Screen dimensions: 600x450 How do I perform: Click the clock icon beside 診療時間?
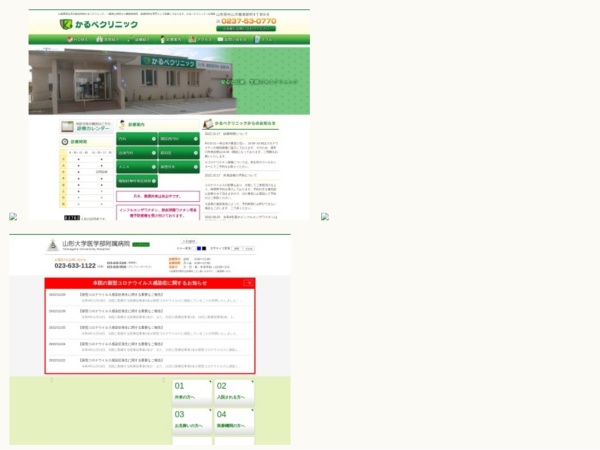click(65, 142)
